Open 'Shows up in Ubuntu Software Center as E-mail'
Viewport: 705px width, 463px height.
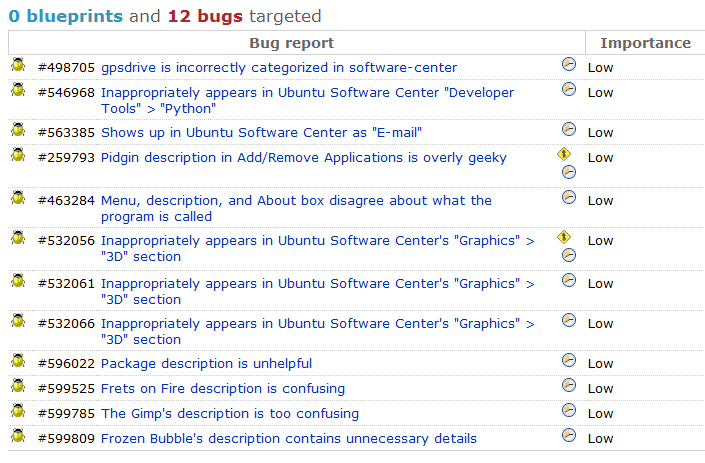click(261, 133)
